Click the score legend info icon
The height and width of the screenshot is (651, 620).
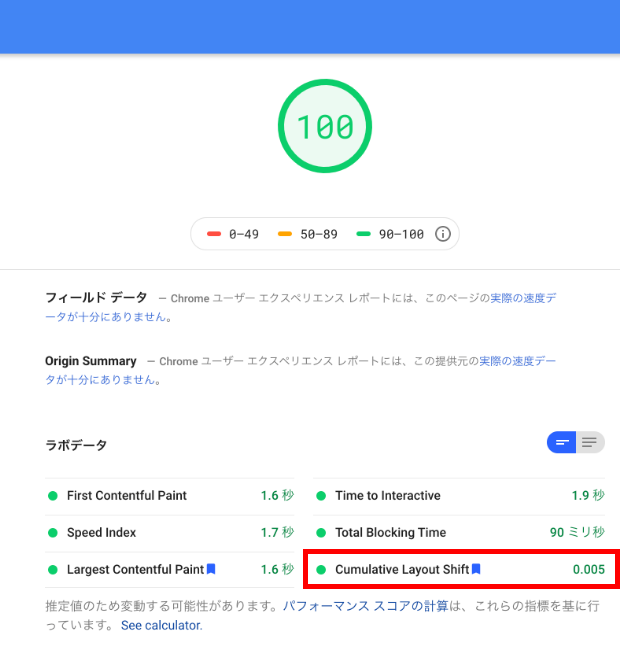click(443, 234)
